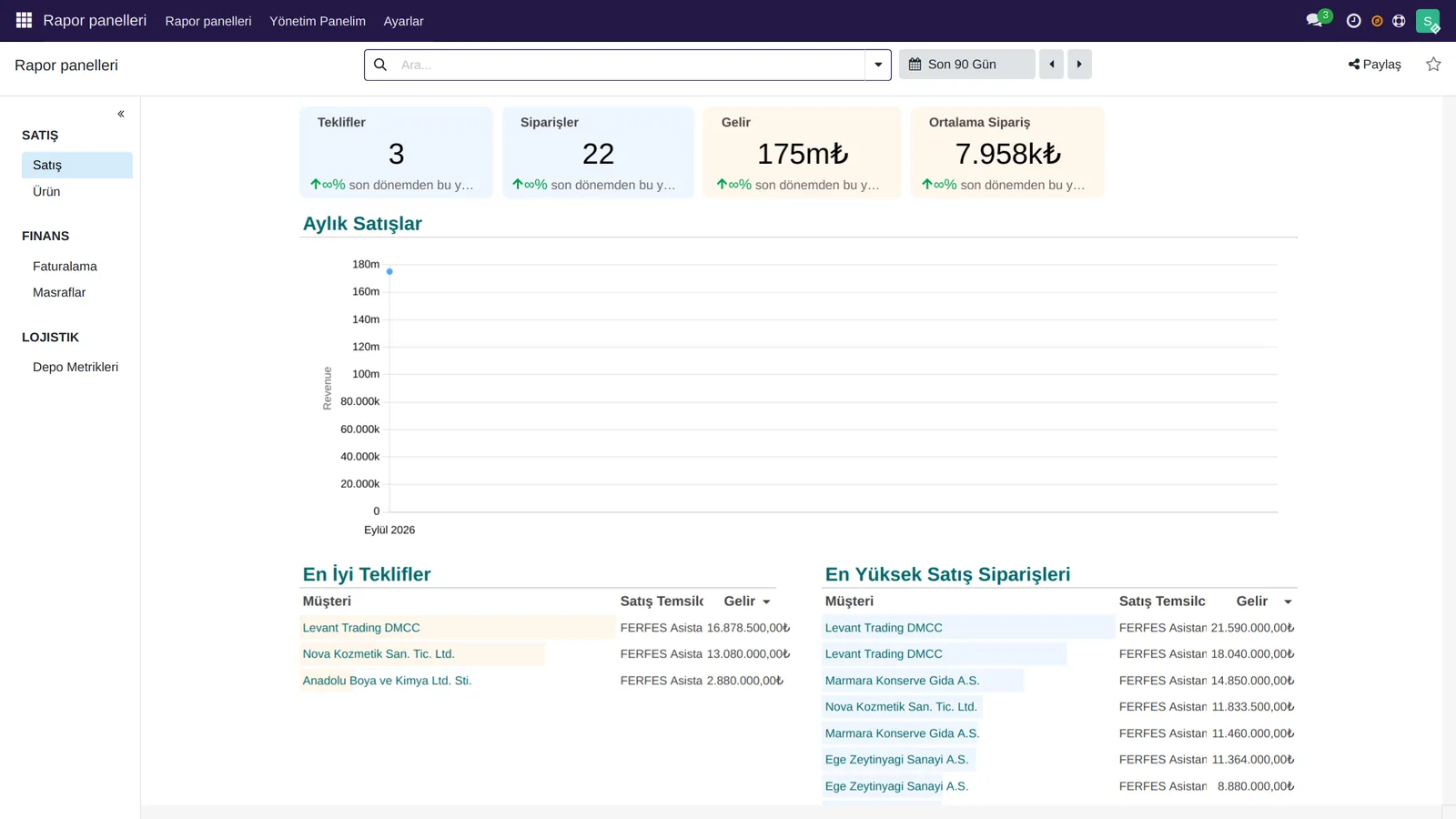Click the Eylül 2026 chart data point
This screenshot has height=819, width=1456.
coord(389,271)
